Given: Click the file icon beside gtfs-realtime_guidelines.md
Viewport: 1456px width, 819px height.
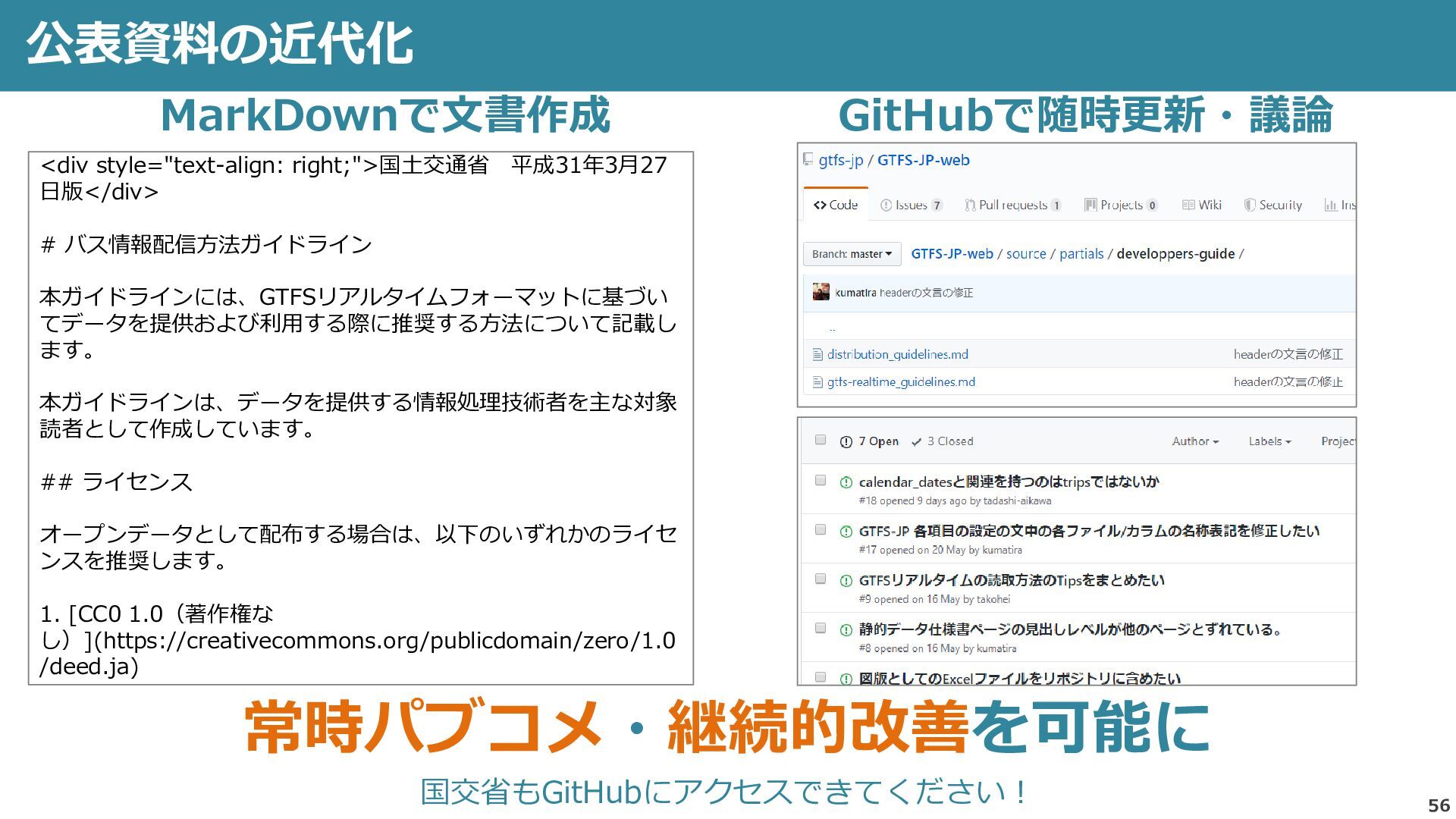Looking at the screenshot, I should click(817, 382).
